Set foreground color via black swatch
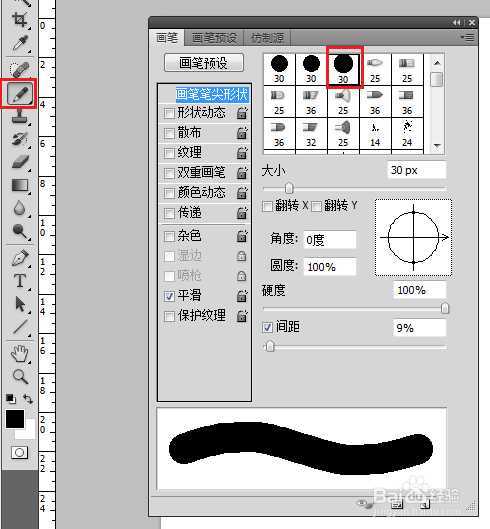Viewport: 490px width, 529px height. 15,419
